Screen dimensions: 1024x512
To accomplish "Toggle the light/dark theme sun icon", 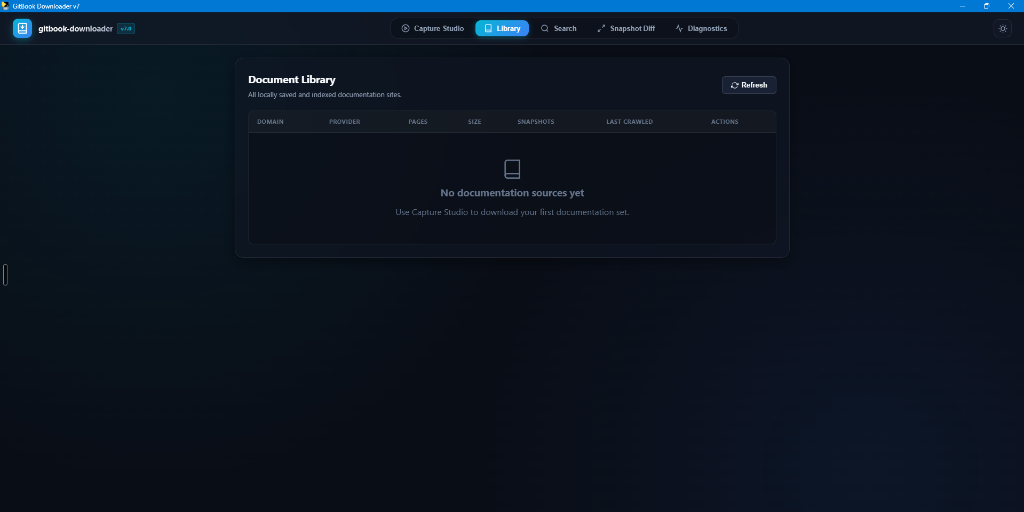I will (x=1002, y=28).
